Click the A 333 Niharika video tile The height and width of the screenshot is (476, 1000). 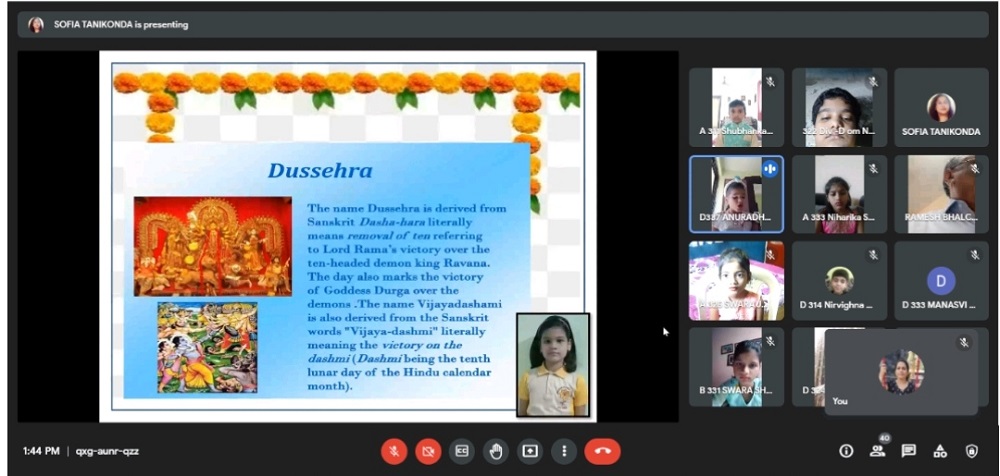coord(839,194)
